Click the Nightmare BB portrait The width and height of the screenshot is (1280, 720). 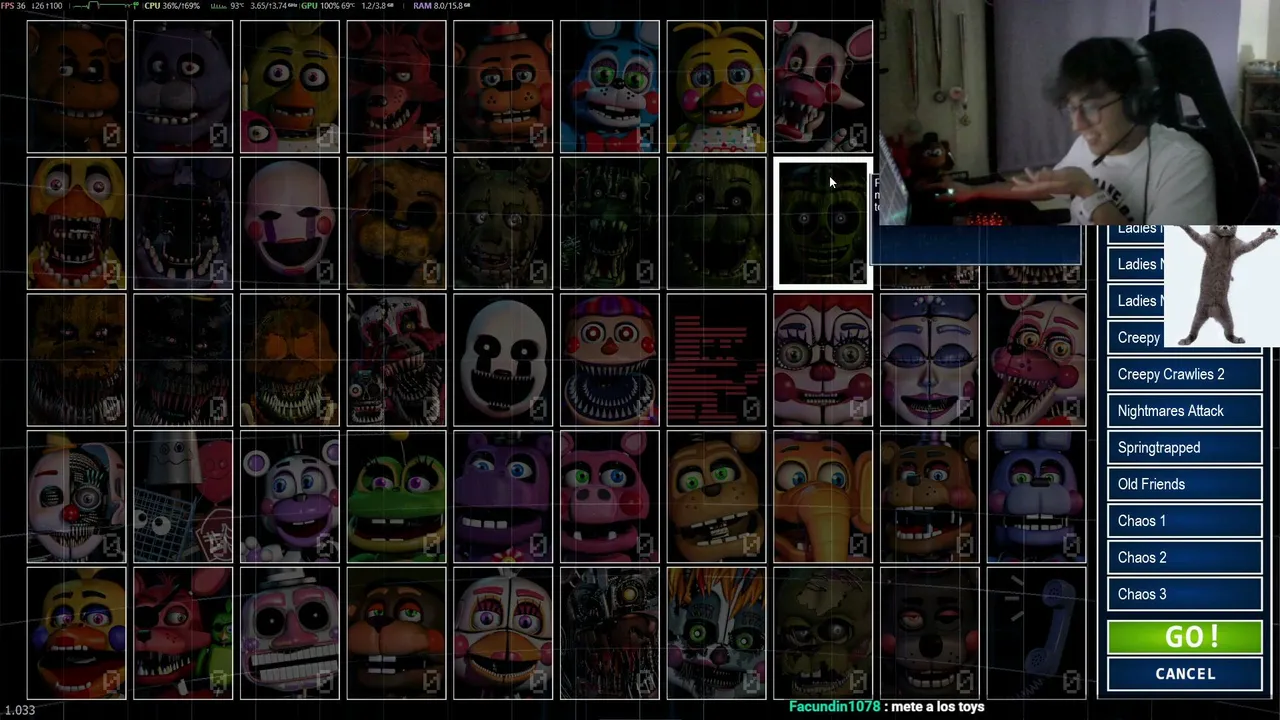610,360
